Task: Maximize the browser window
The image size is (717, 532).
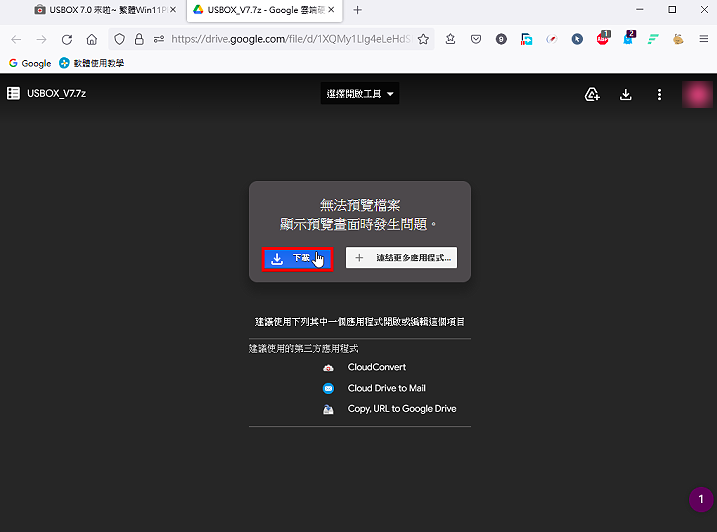Action: (672, 10)
